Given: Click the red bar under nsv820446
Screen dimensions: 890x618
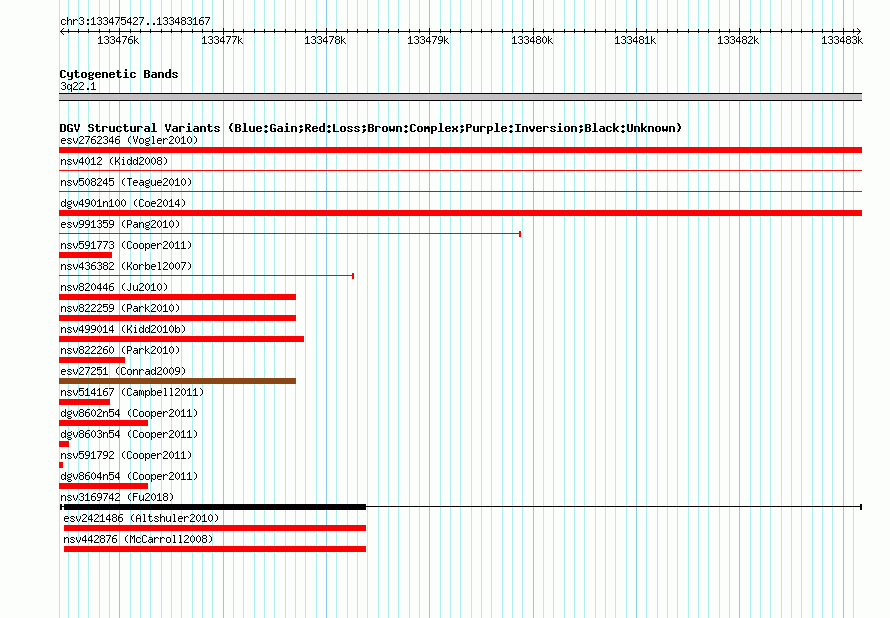Looking at the screenshot, I should 178,297.
